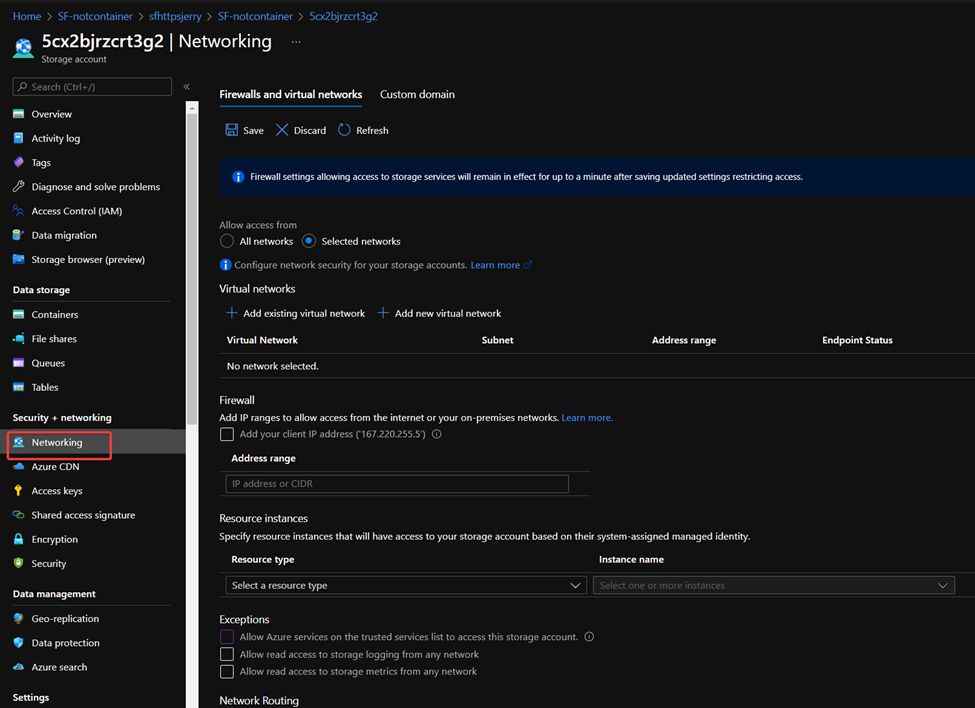Screen dimensions: 975x708
Task: Click the Endpoint Status column header
Action: pos(857,340)
